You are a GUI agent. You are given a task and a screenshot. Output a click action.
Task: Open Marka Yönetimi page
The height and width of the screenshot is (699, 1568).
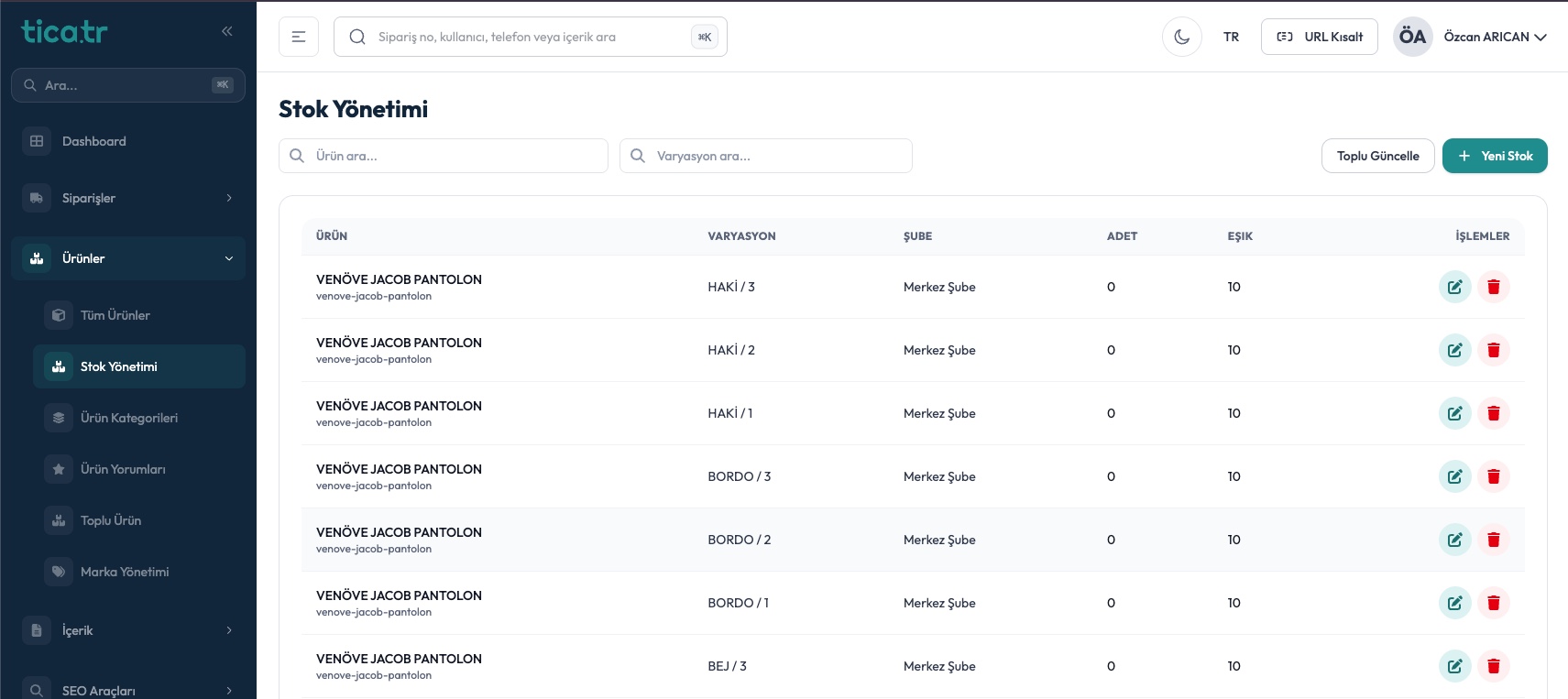click(x=139, y=572)
